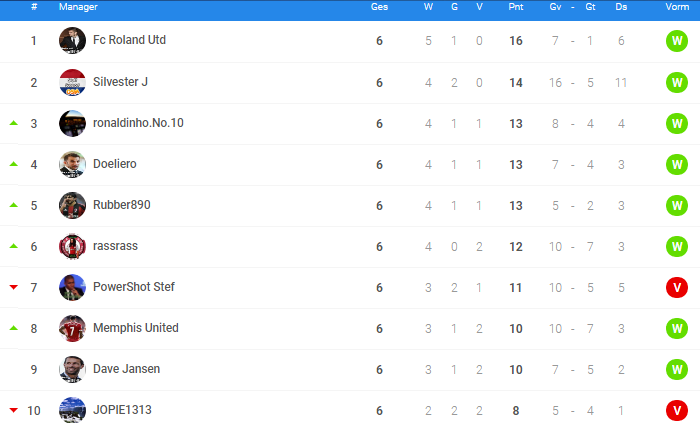
Task: Sort table by Pnt column header
Action: (x=516, y=7)
